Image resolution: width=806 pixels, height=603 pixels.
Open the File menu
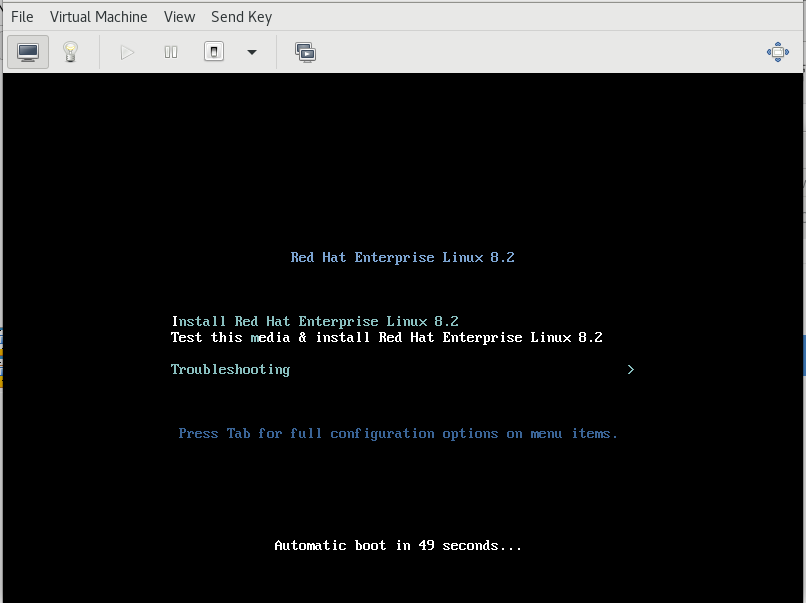[22, 17]
